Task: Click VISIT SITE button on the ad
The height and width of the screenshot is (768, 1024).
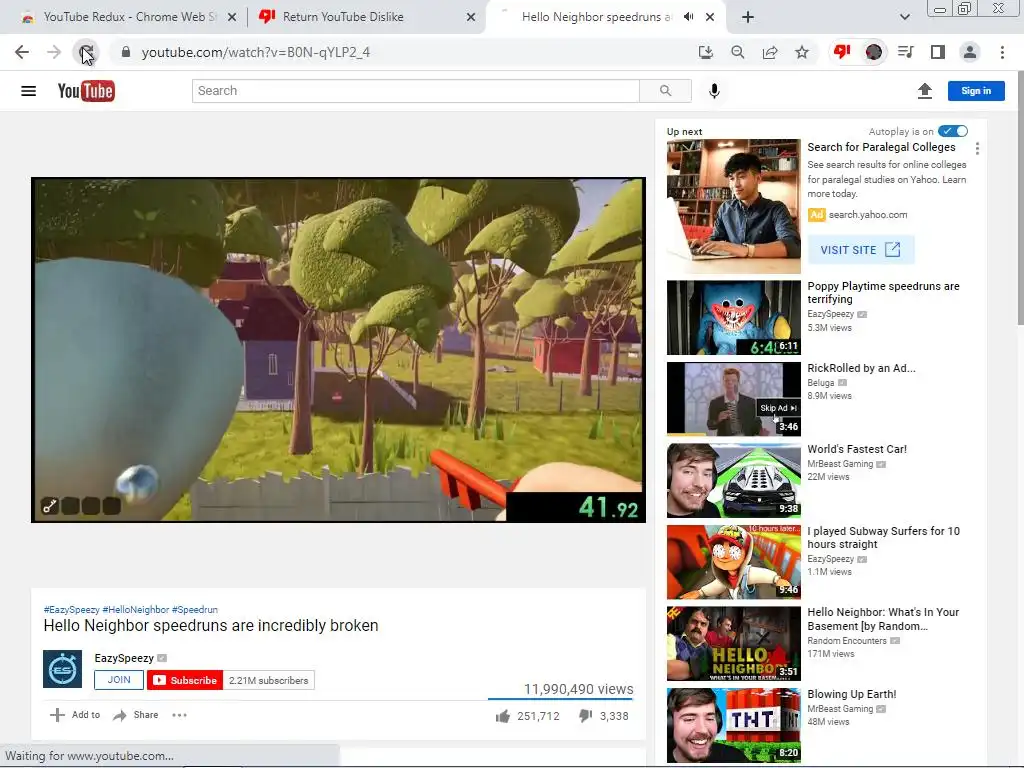Action: tap(861, 250)
